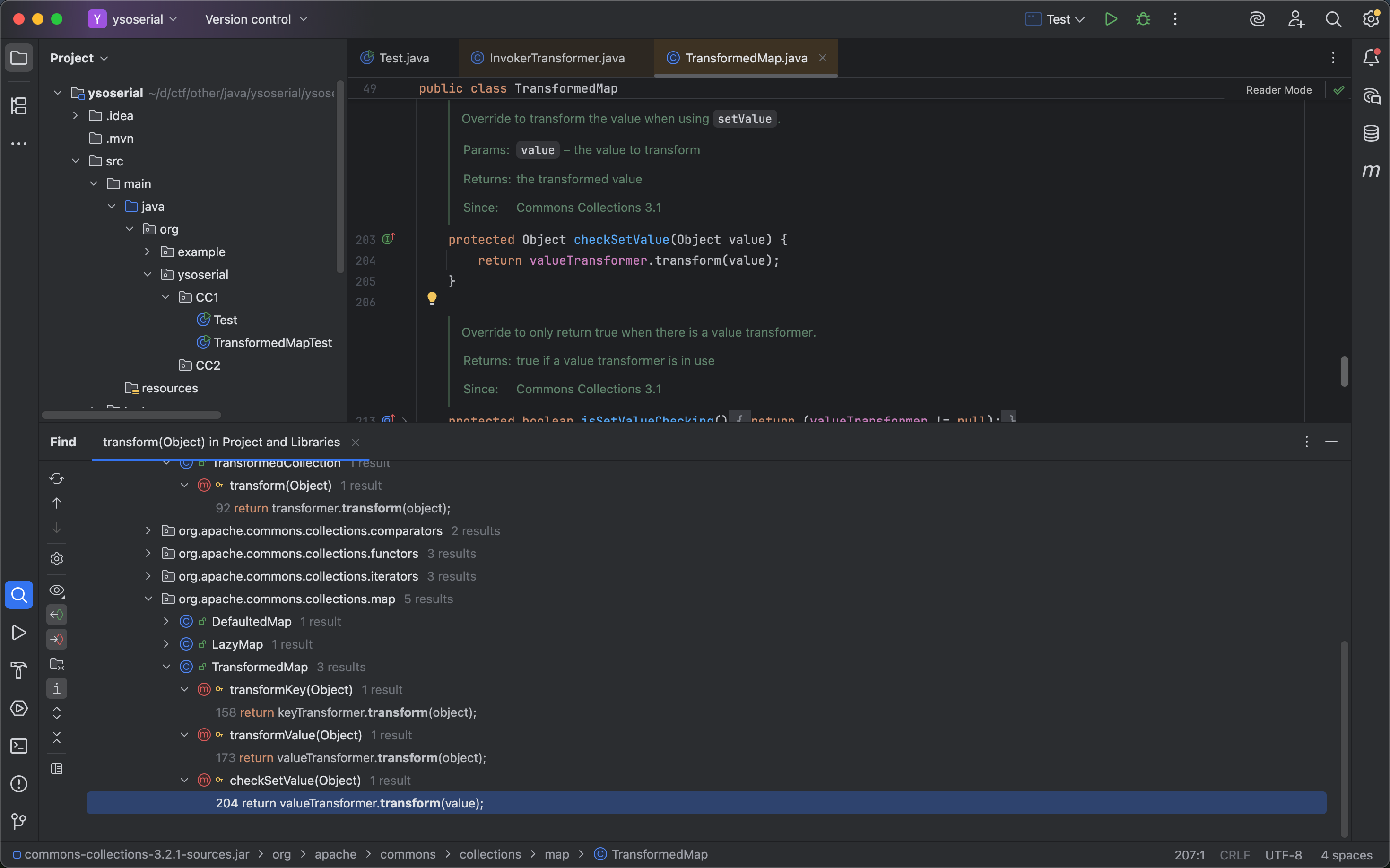1390x868 pixels.
Task: Click the Build hammer icon
Action: 18,670
